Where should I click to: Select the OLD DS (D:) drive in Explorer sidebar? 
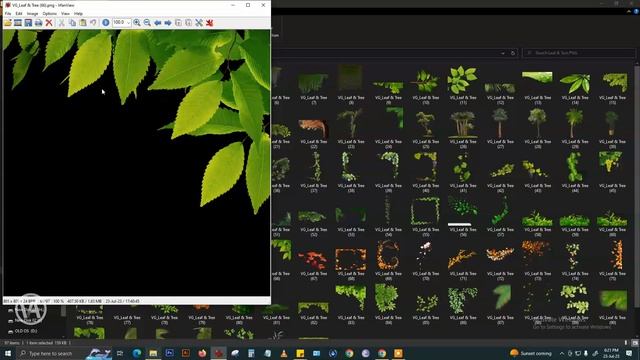pyautogui.click(x=25, y=331)
